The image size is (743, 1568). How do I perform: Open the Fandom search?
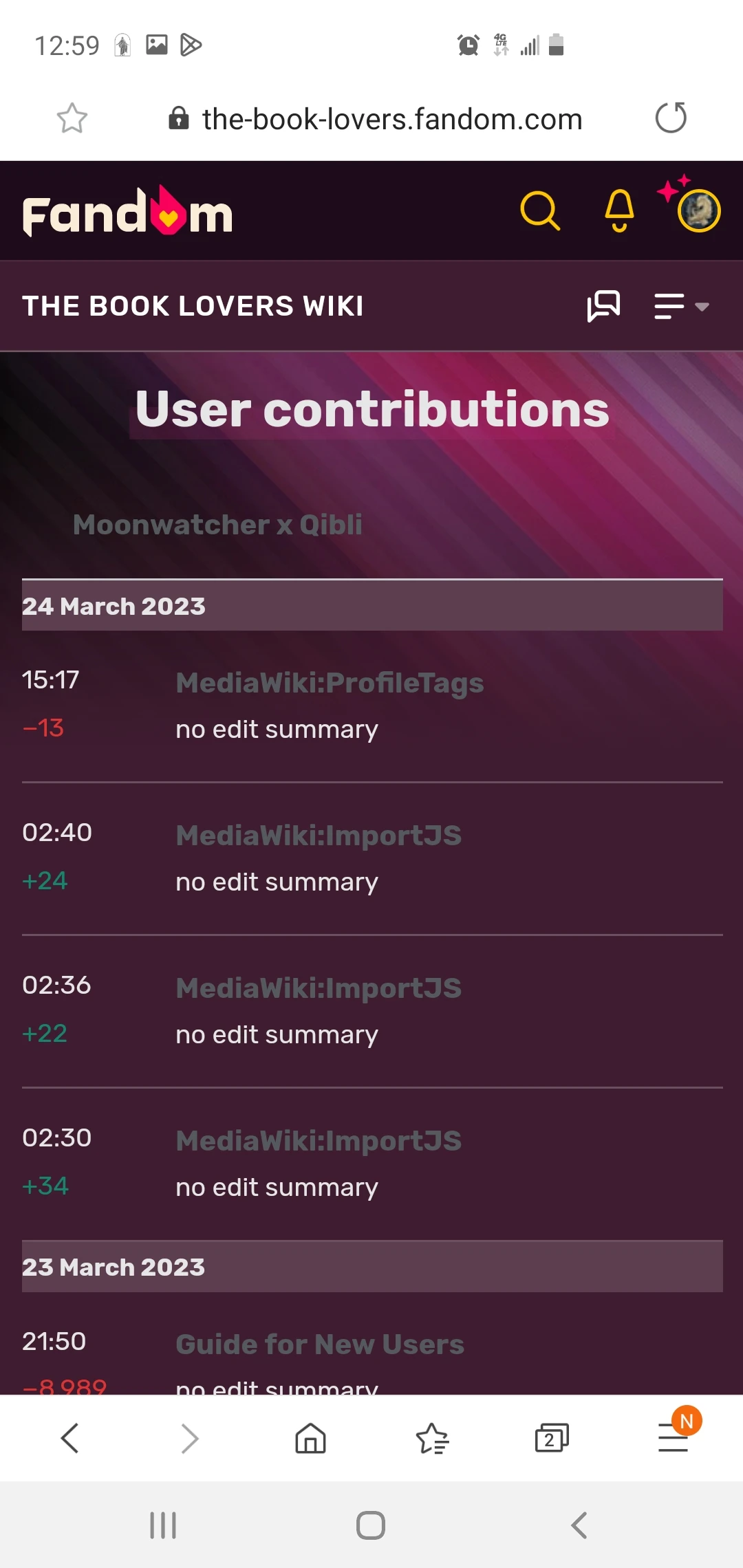(x=541, y=211)
